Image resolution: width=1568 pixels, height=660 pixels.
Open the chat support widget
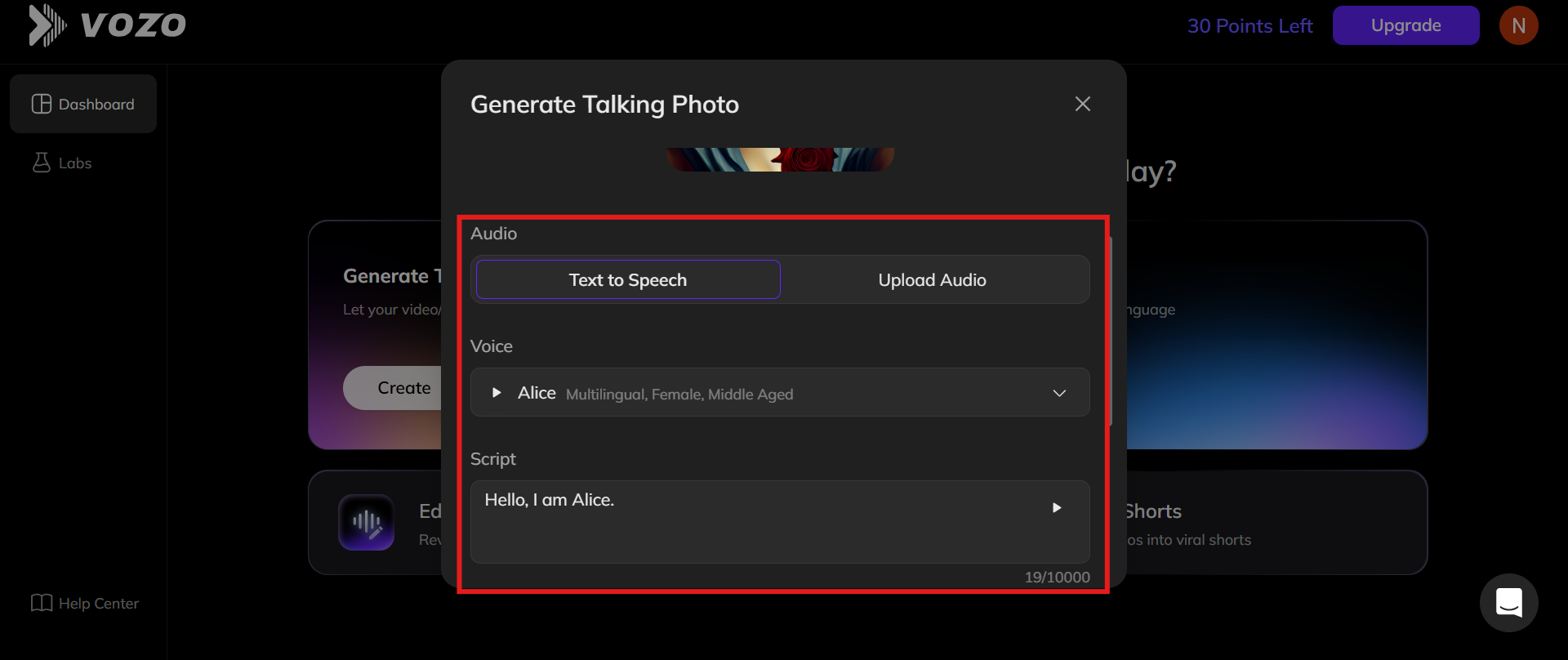click(1508, 603)
